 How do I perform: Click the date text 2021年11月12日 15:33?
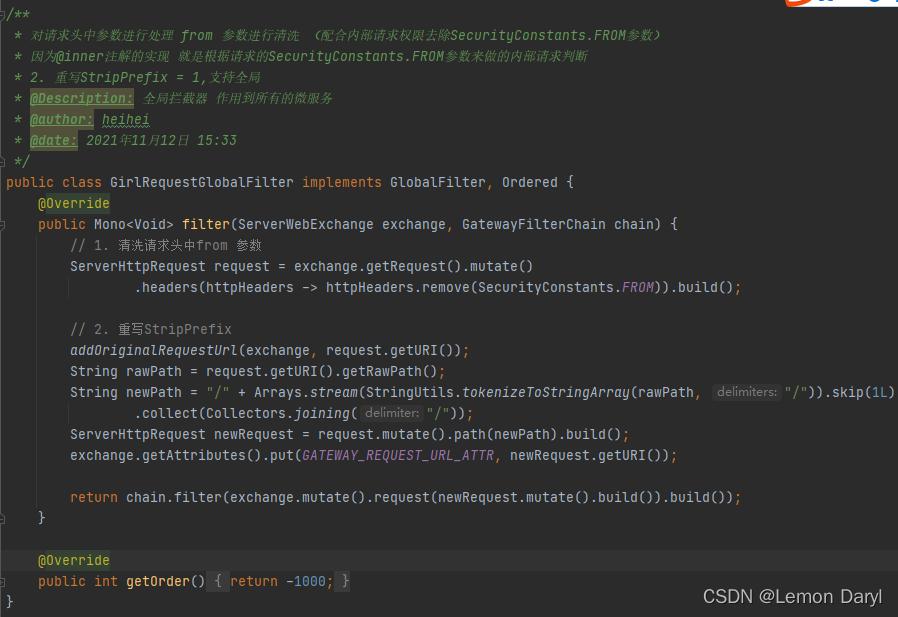[161, 140]
